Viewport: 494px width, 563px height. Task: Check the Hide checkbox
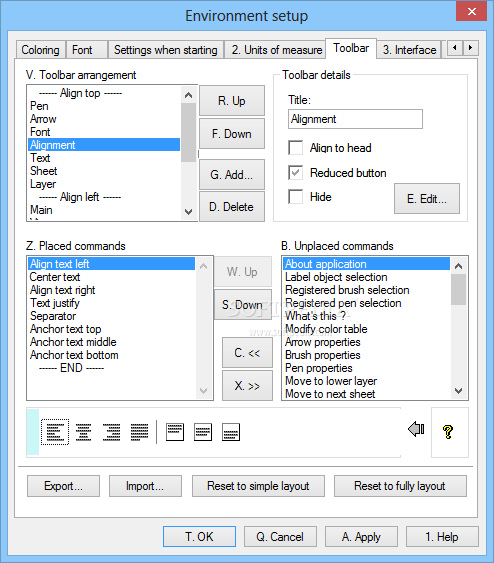tap(295, 197)
